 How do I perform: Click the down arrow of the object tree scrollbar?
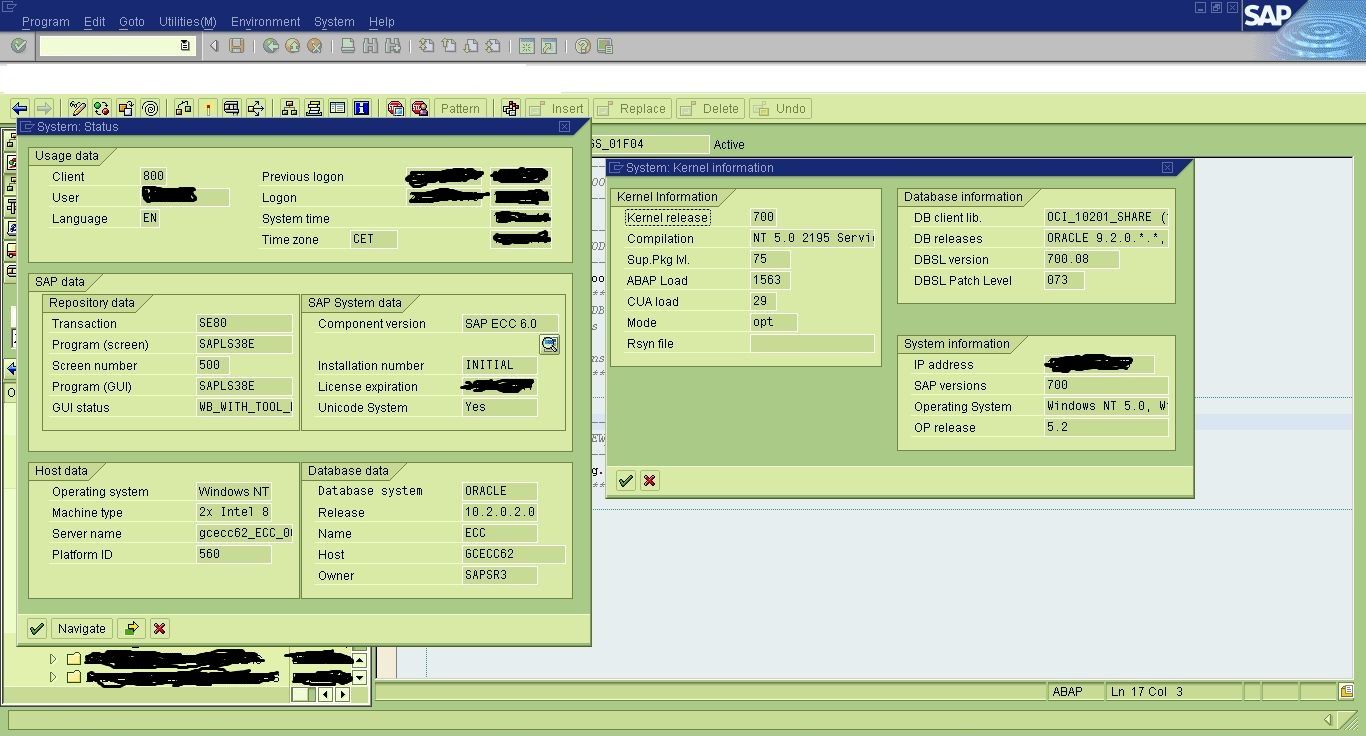click(359, 677)
